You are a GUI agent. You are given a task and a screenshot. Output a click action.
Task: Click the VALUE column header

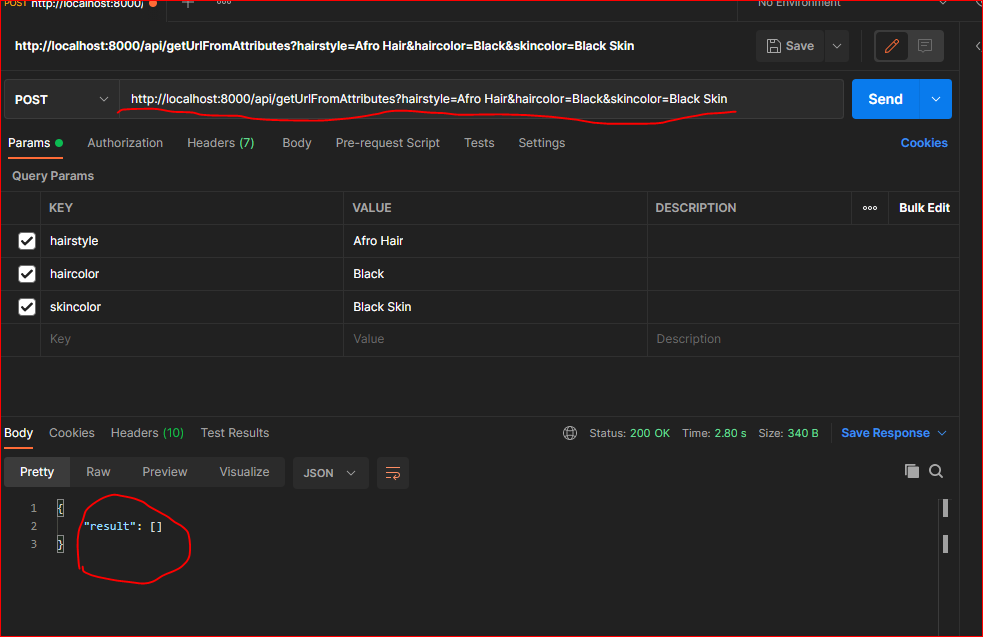372,208
